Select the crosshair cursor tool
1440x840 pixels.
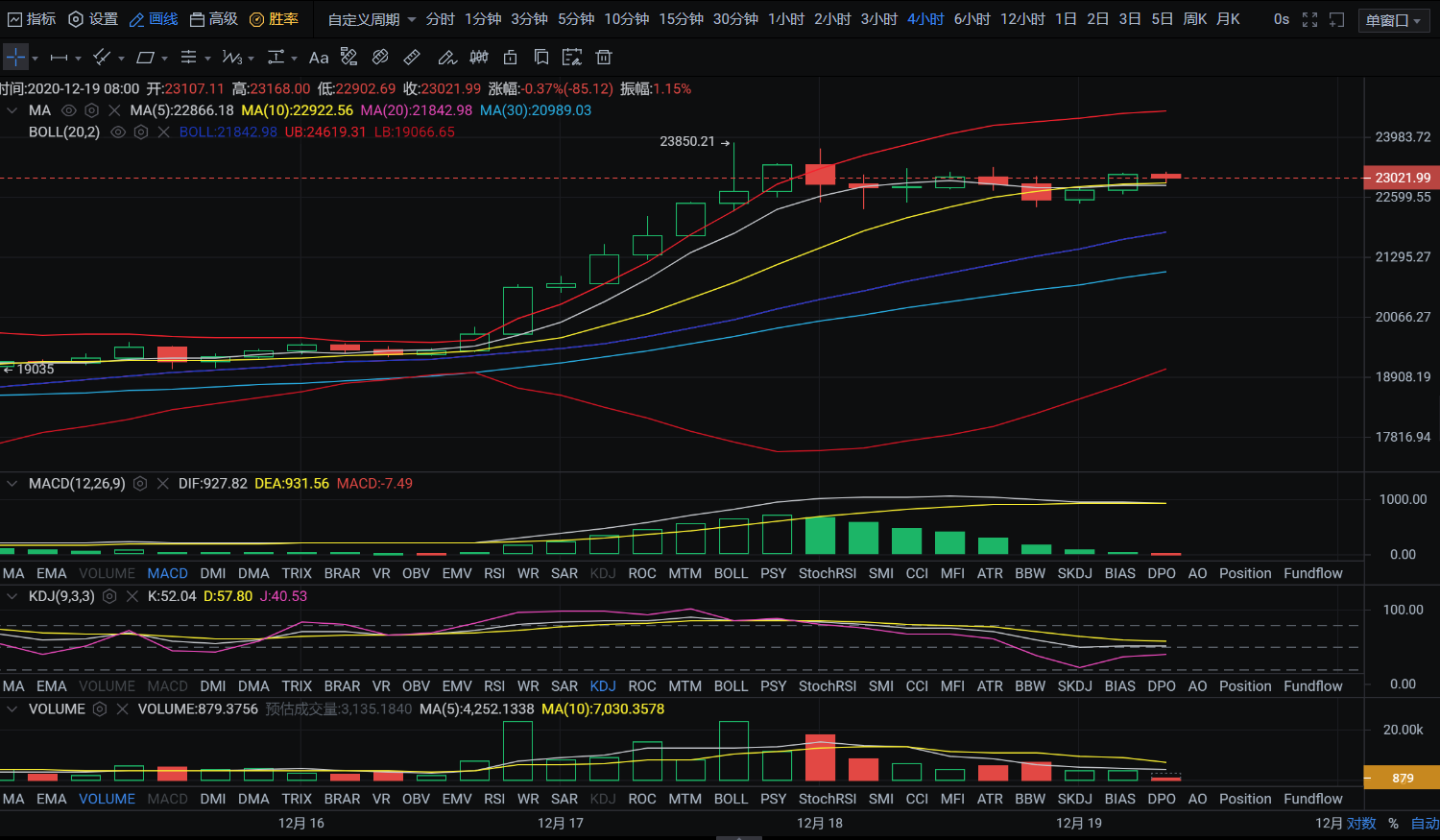coord(15,58)
